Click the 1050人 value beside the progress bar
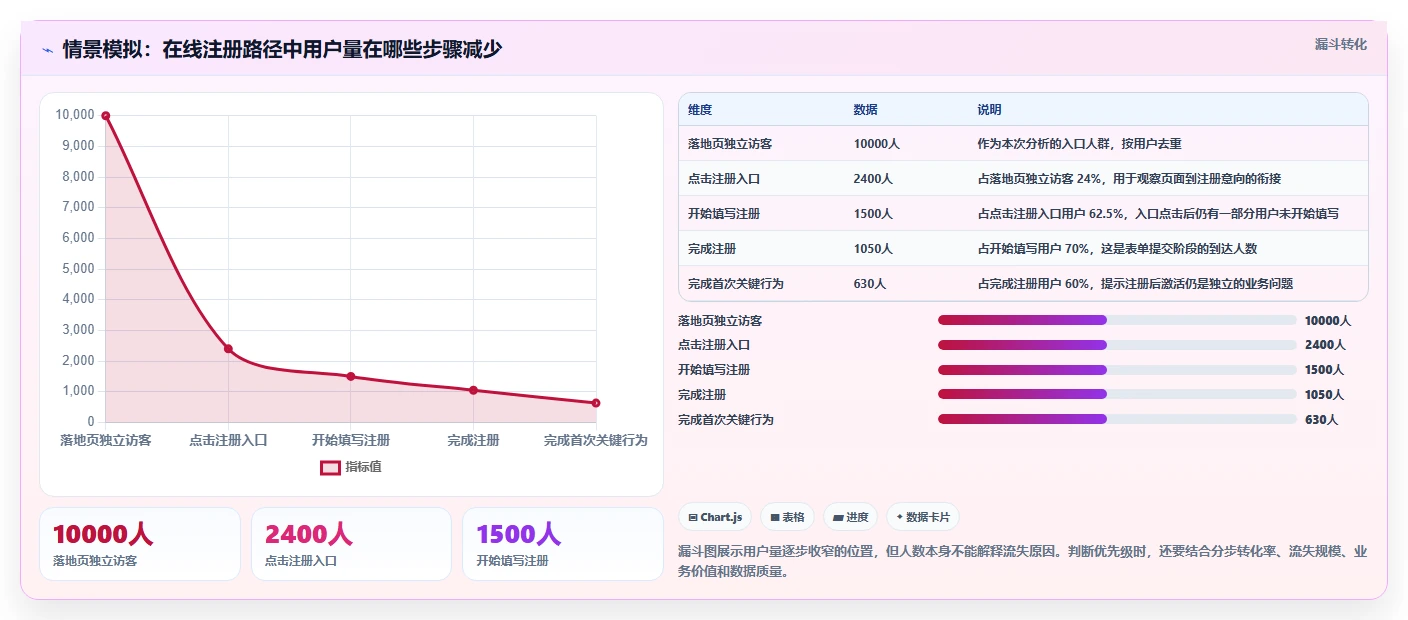The image size is (1408, 620). click(x=1325, y=395)
